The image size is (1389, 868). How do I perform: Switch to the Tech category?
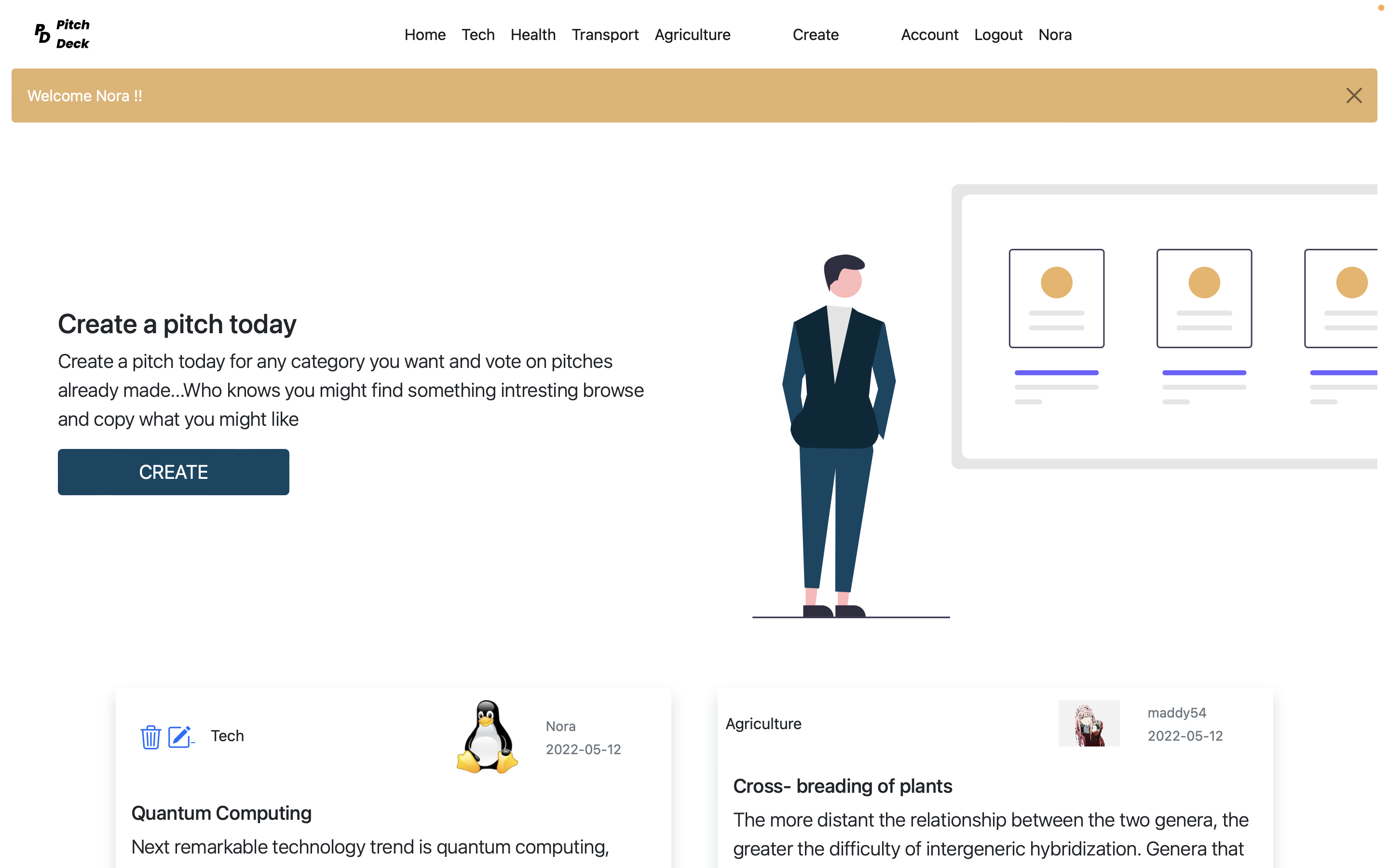[x=478, y=34]
